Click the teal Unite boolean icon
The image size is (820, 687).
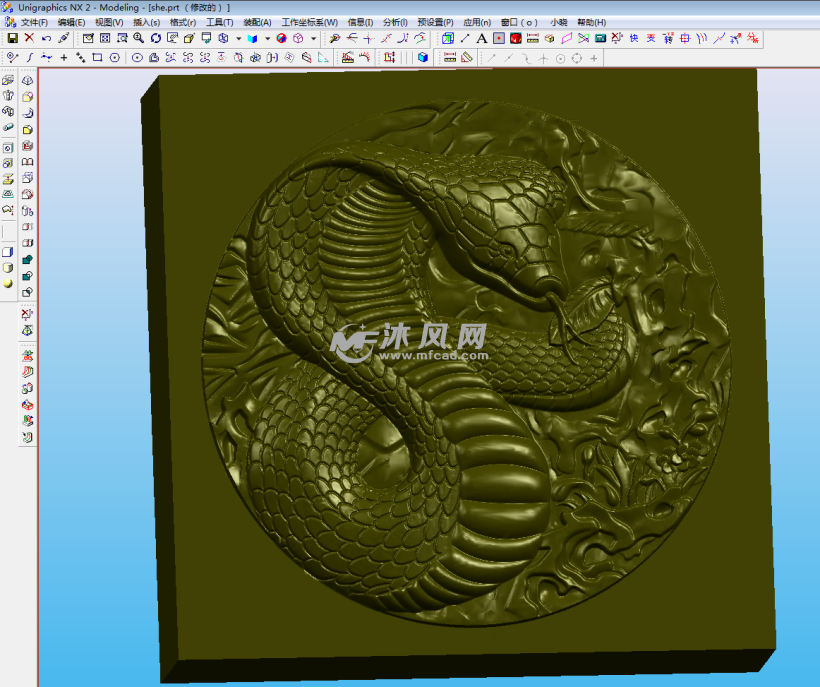27,260
